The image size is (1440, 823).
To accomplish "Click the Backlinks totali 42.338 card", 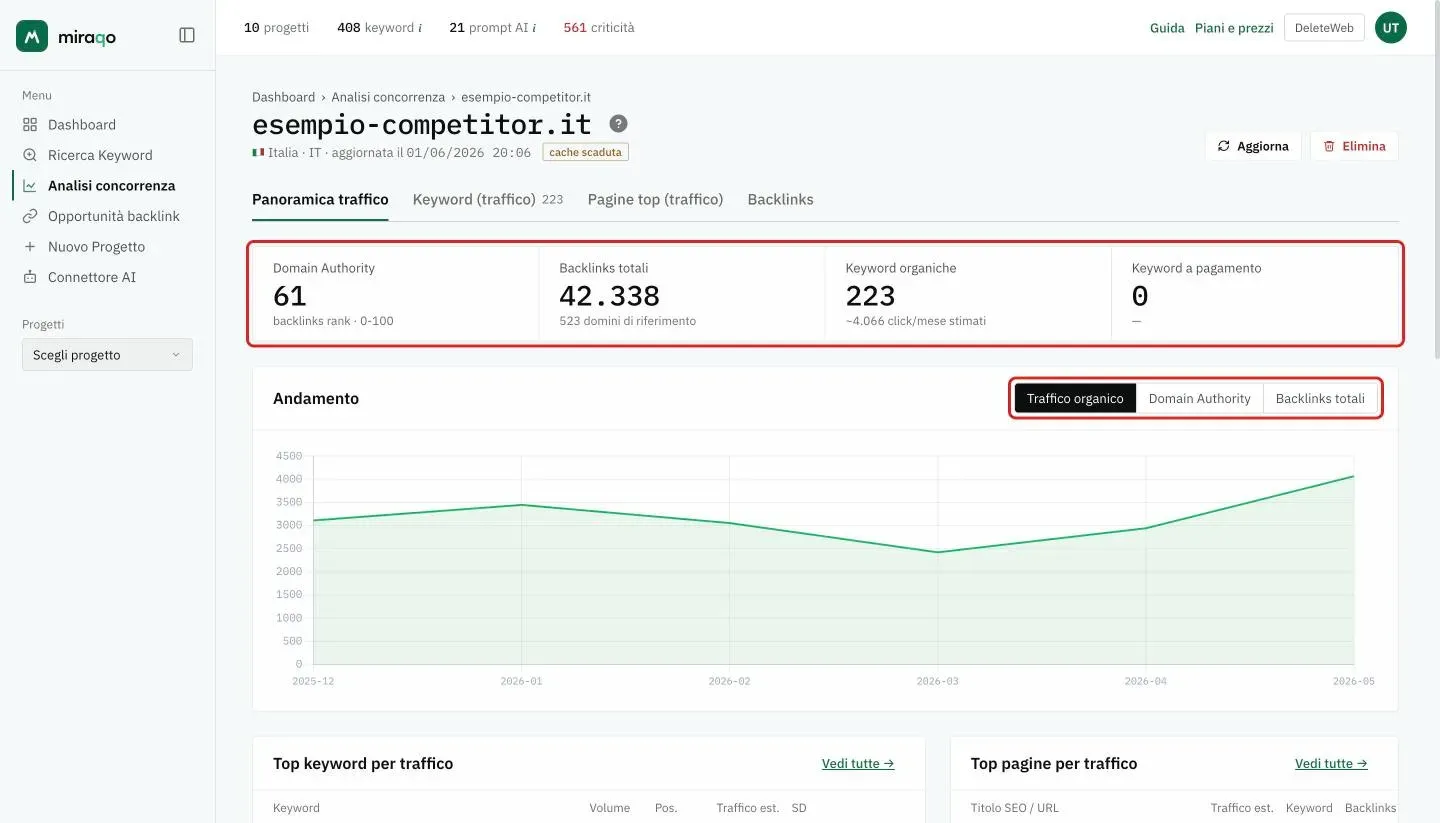I will pos(682,295).
